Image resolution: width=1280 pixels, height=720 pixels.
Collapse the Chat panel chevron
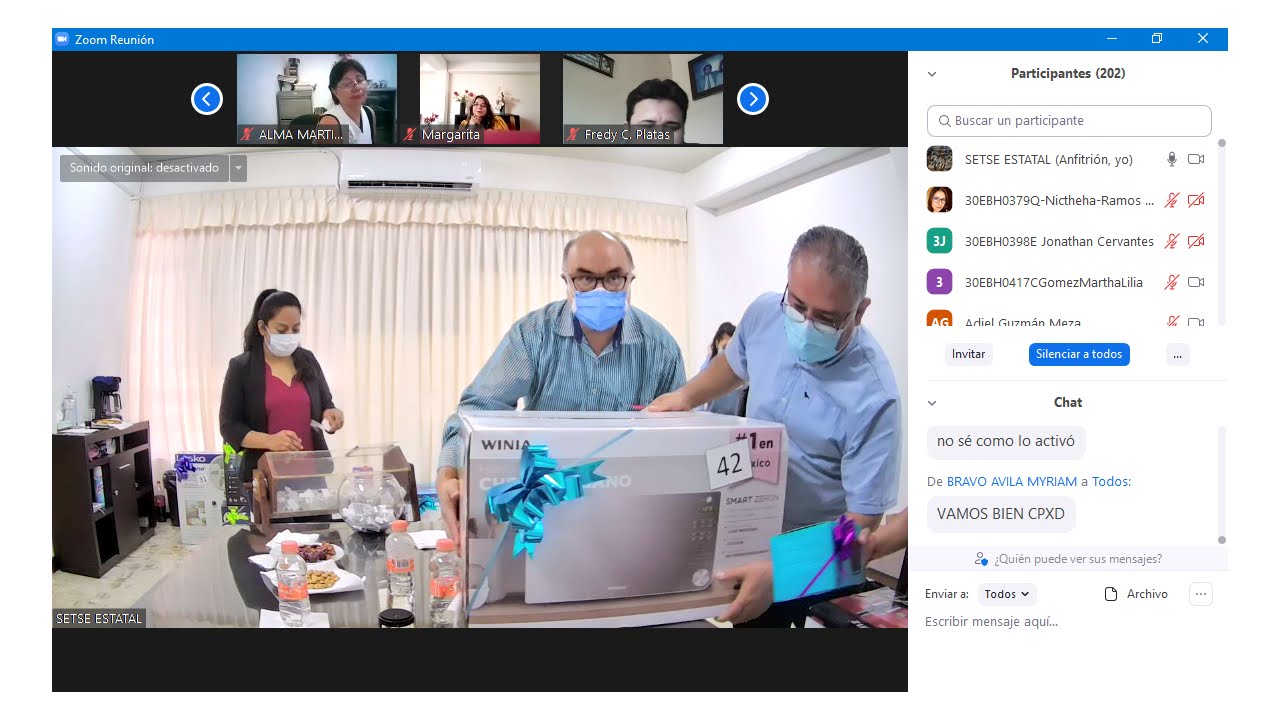click(x=932, y=403)
